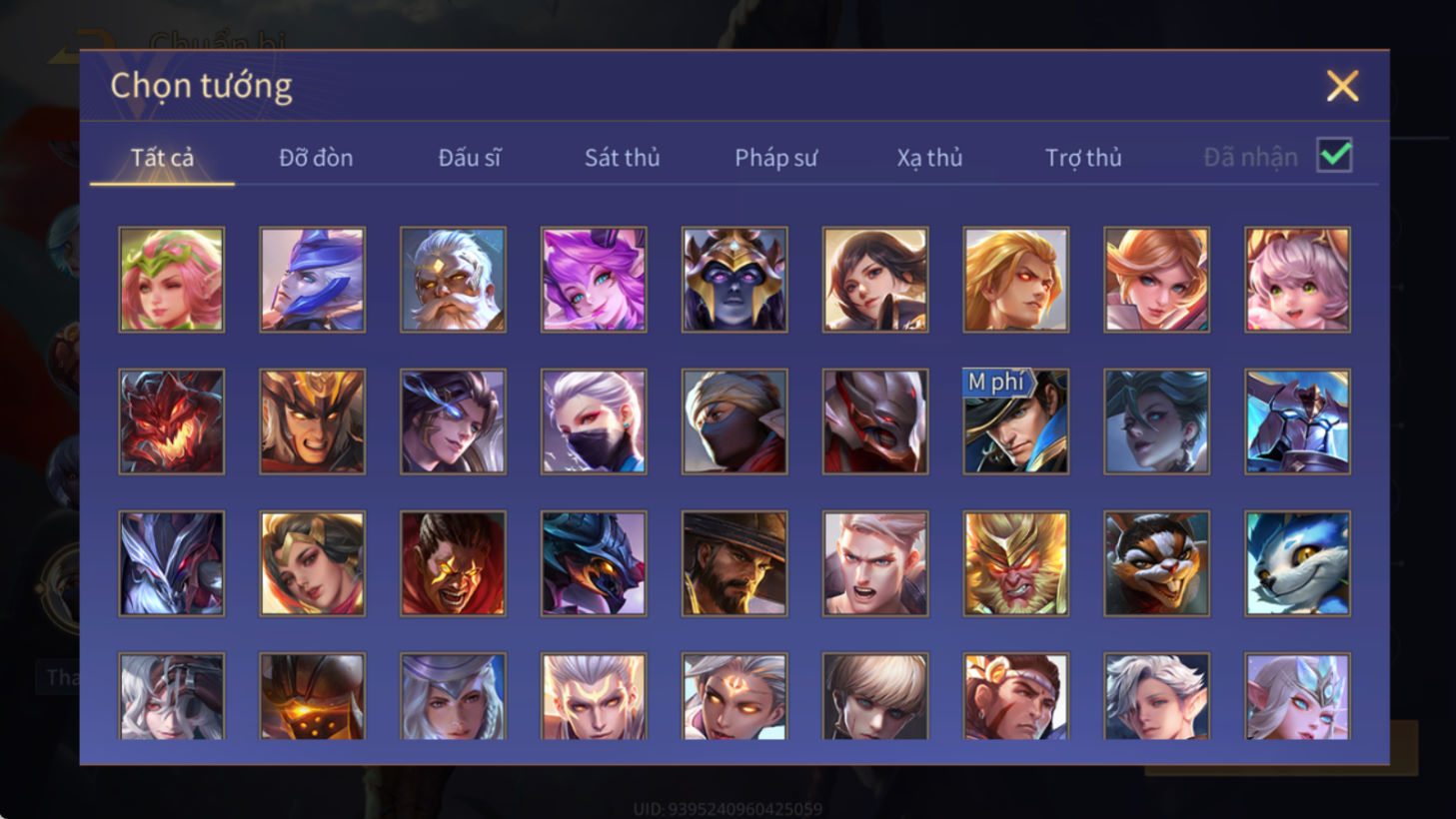The image size is (1456, 819).
Task: Select the straw-hat bearded swordsman hero
Action: click(734, 563)
